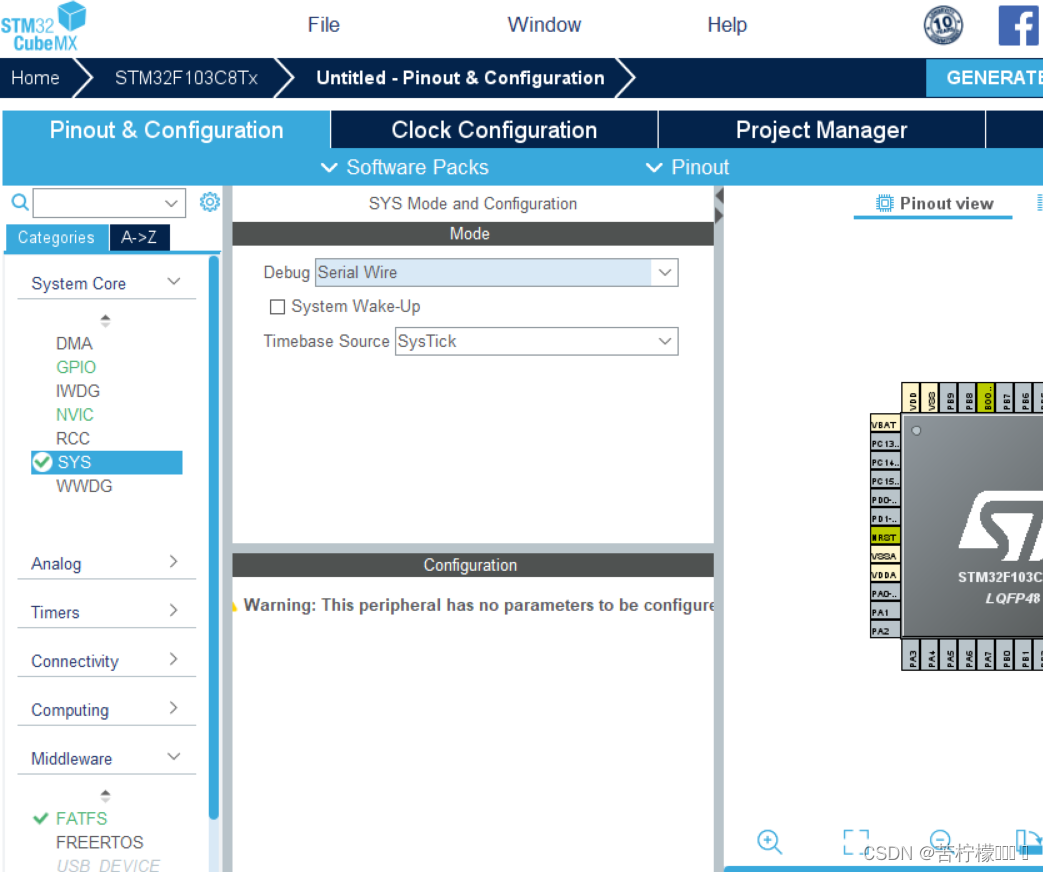Select NVIC in System Core list
This screenshot has height=872, width=1043.
tap(74, 414)
